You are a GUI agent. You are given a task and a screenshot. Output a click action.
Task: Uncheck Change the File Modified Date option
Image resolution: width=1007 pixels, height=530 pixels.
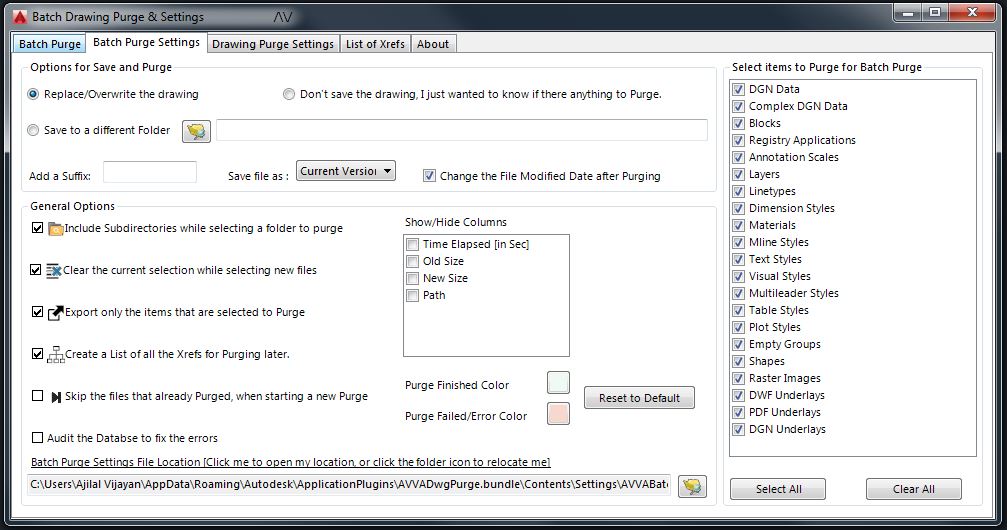(x=430, y=175)
